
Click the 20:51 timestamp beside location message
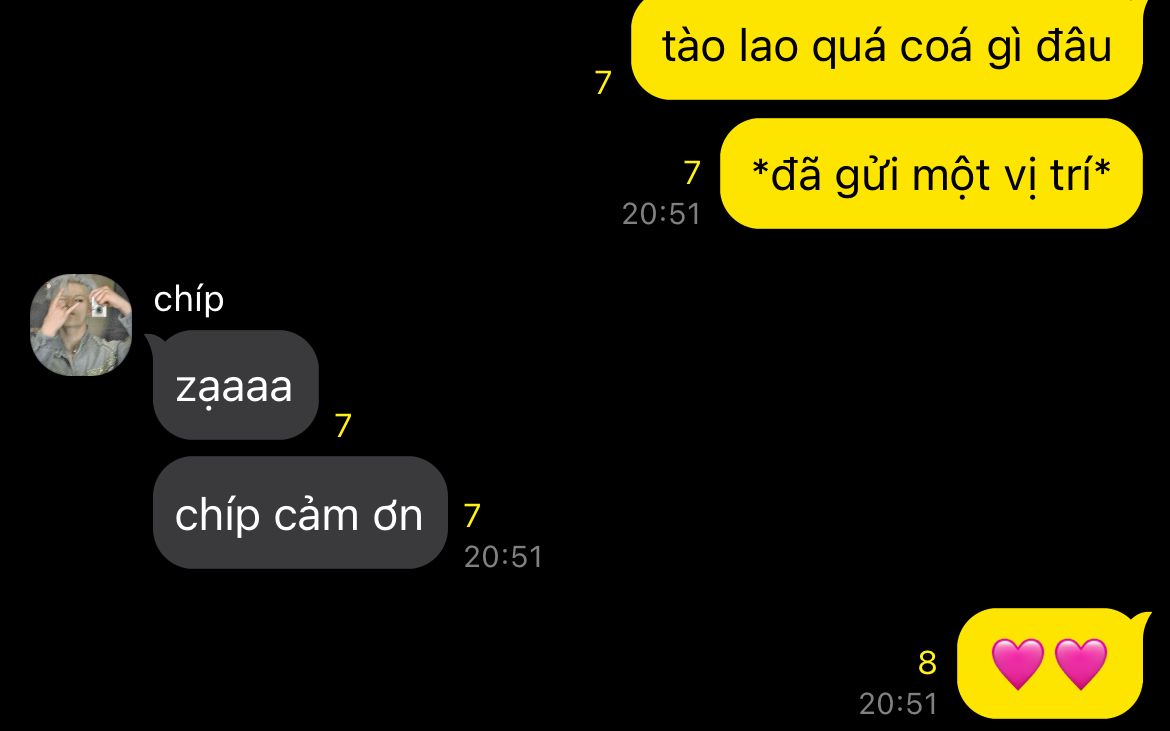[x=662, y=214]
